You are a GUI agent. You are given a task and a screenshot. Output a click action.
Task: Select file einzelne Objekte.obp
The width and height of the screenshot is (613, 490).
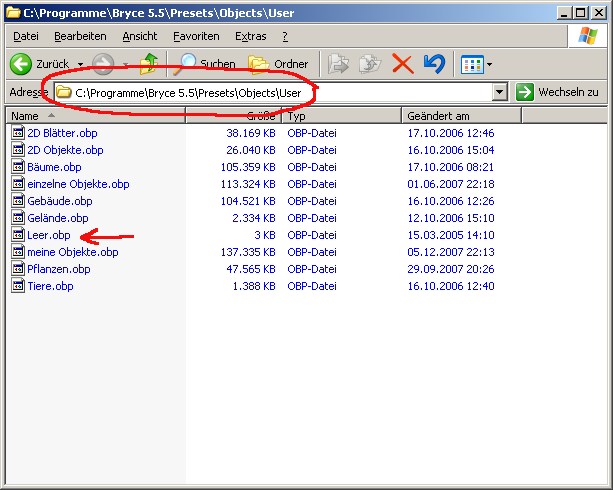click(78, 184)
